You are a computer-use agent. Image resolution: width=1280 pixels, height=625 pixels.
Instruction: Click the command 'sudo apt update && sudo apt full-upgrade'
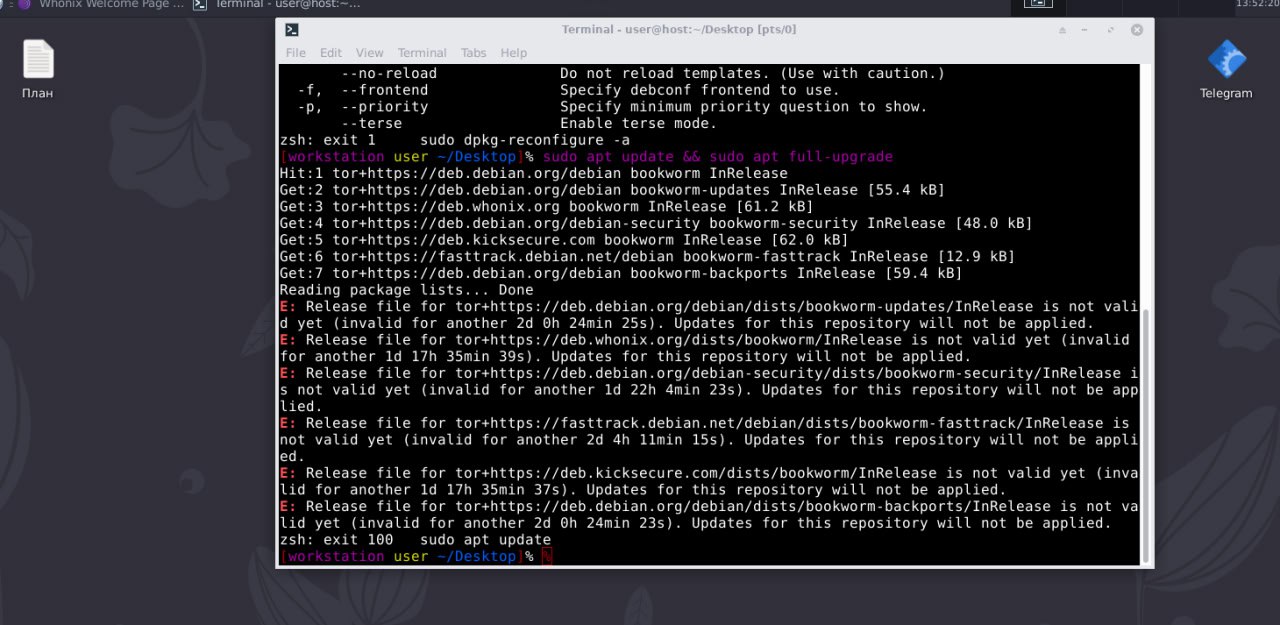coord(718,157)
